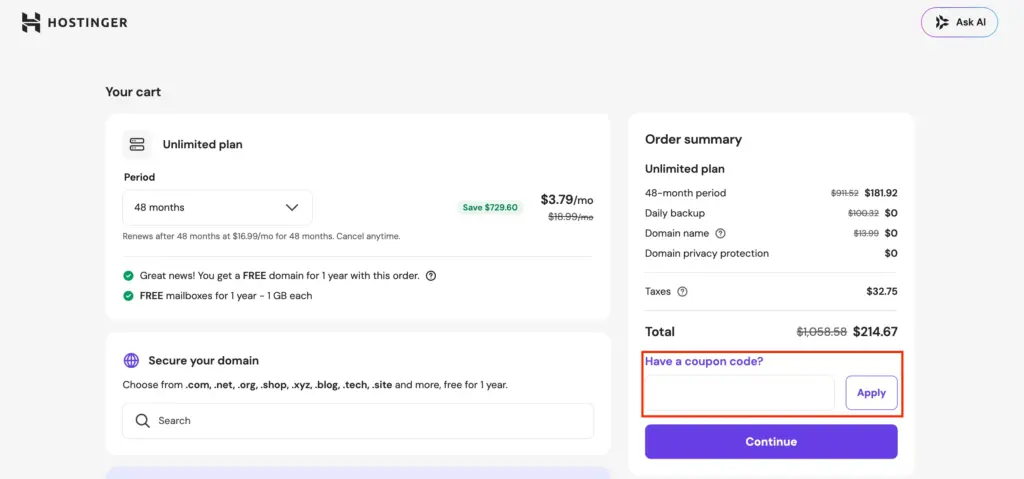
Task: Focus the coupon code input box
Action: 740,393
